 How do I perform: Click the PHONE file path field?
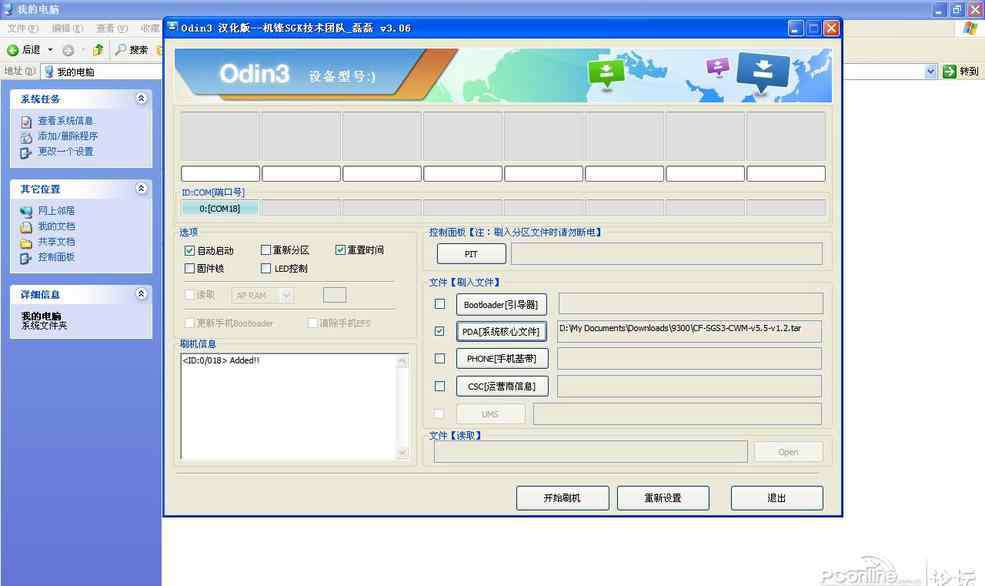click(689, 359)
